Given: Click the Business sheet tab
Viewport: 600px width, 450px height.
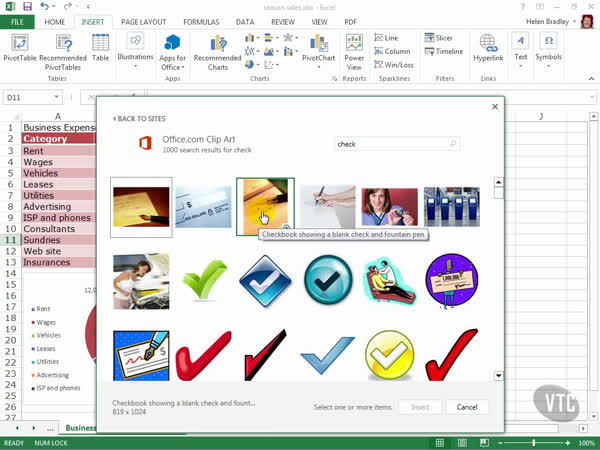Looking at the screenshot, I should 80,428.
